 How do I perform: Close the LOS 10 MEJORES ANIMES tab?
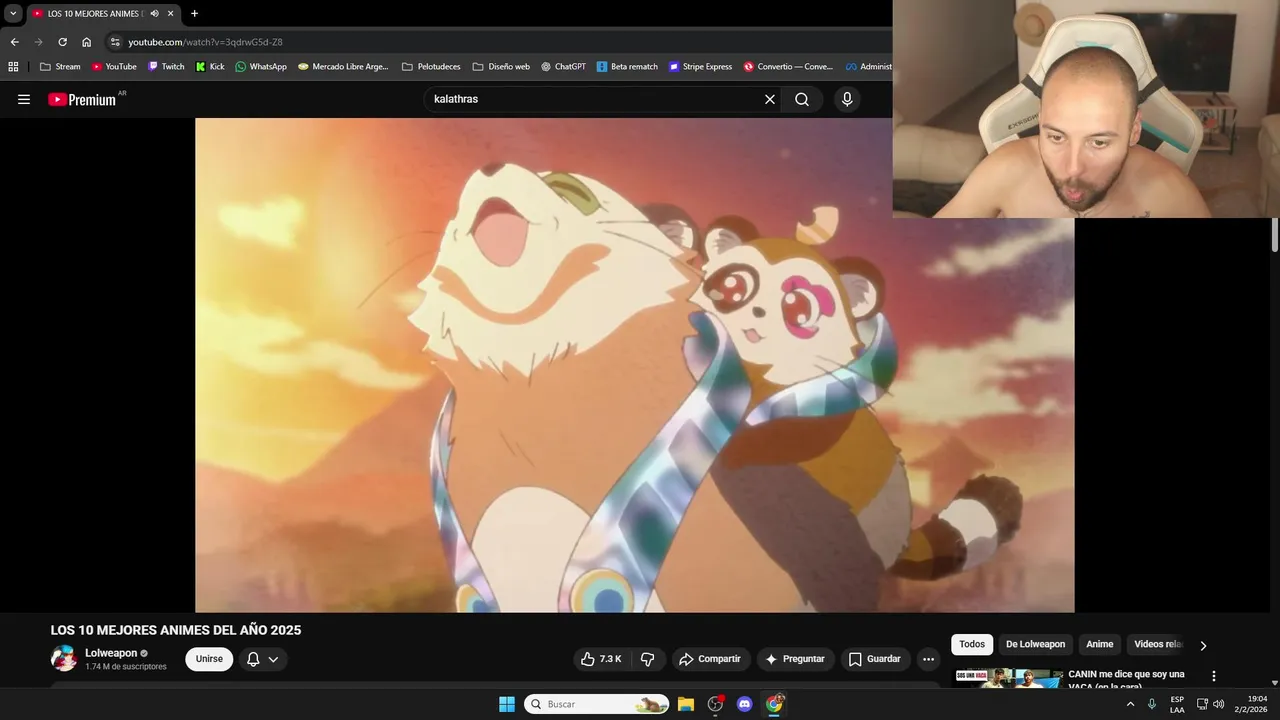coord(170,13)
